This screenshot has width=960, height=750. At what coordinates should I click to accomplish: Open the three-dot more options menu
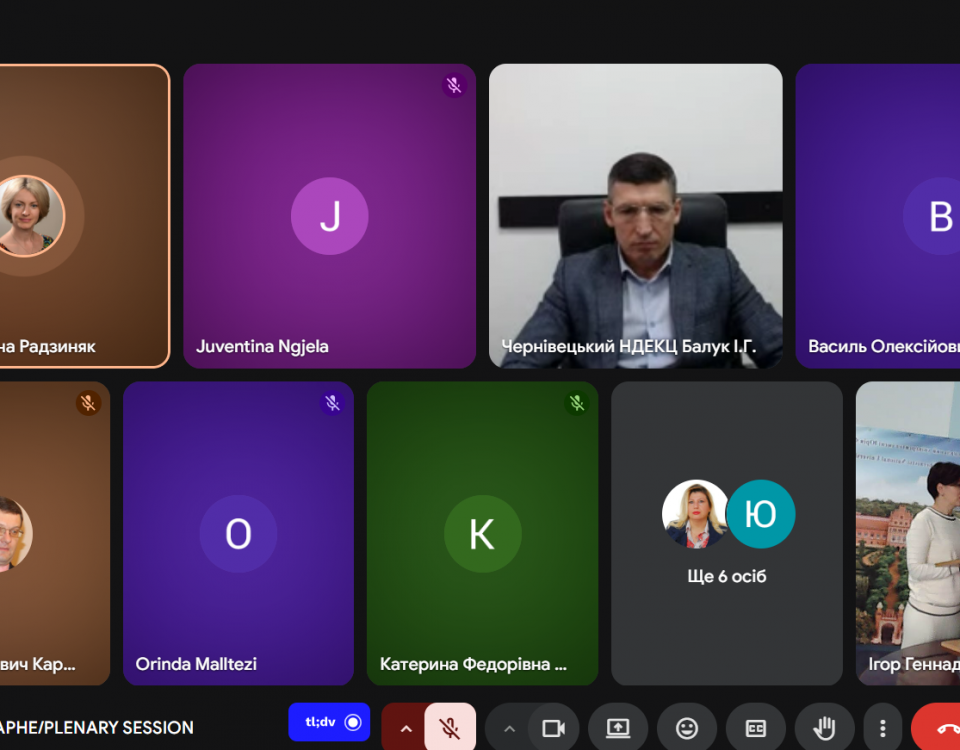[882, 728]
